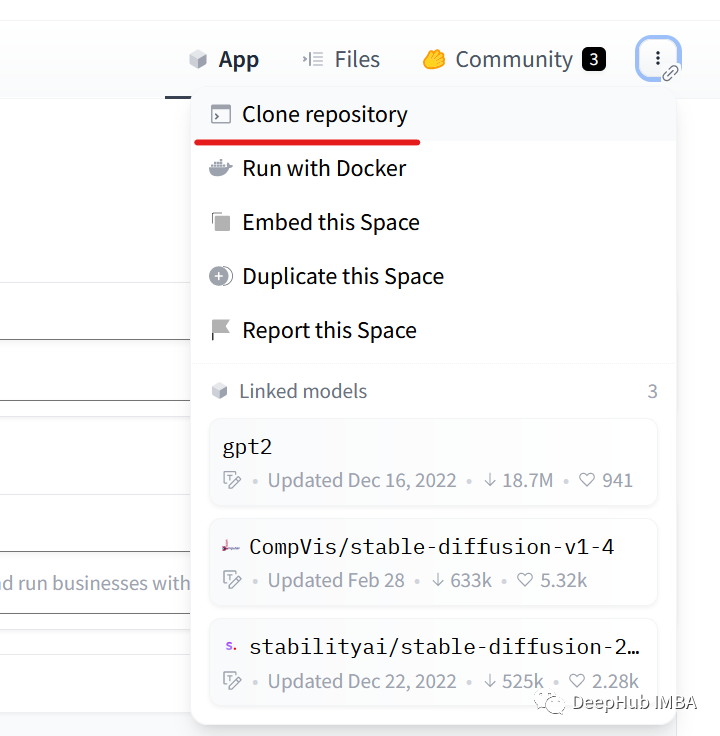Open the Files tab

click(341, 60)
